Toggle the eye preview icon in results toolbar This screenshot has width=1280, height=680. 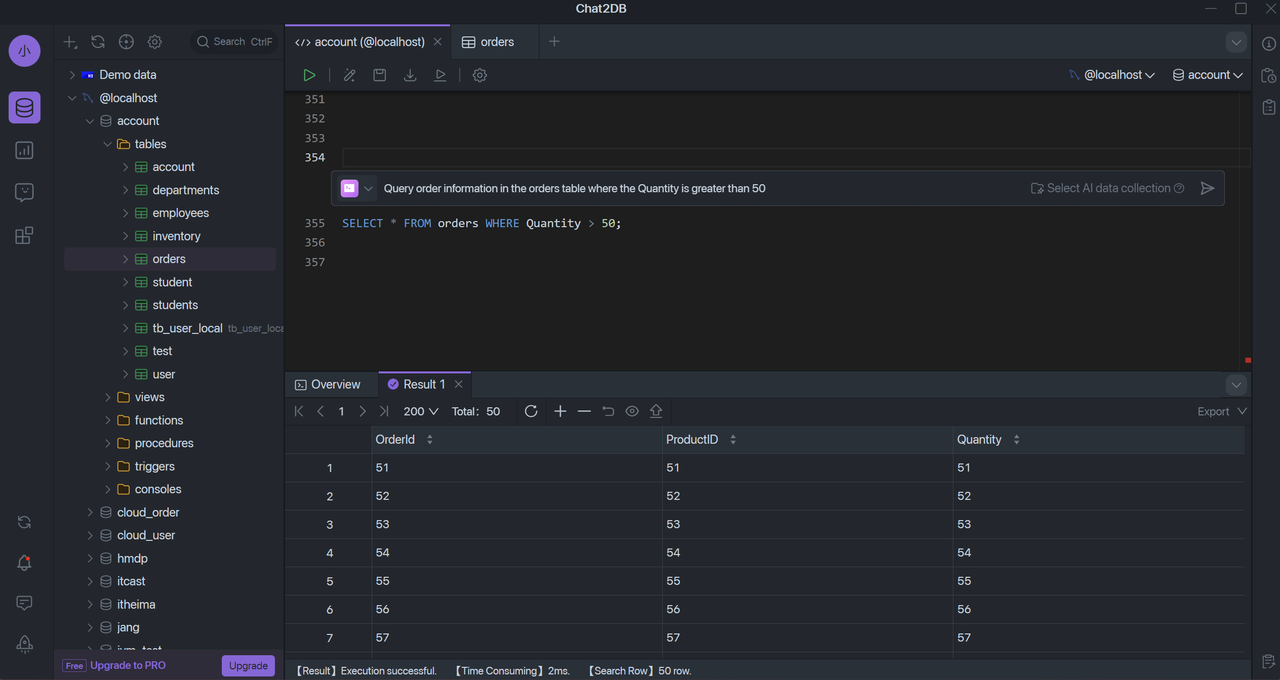(x=632, y=411)
